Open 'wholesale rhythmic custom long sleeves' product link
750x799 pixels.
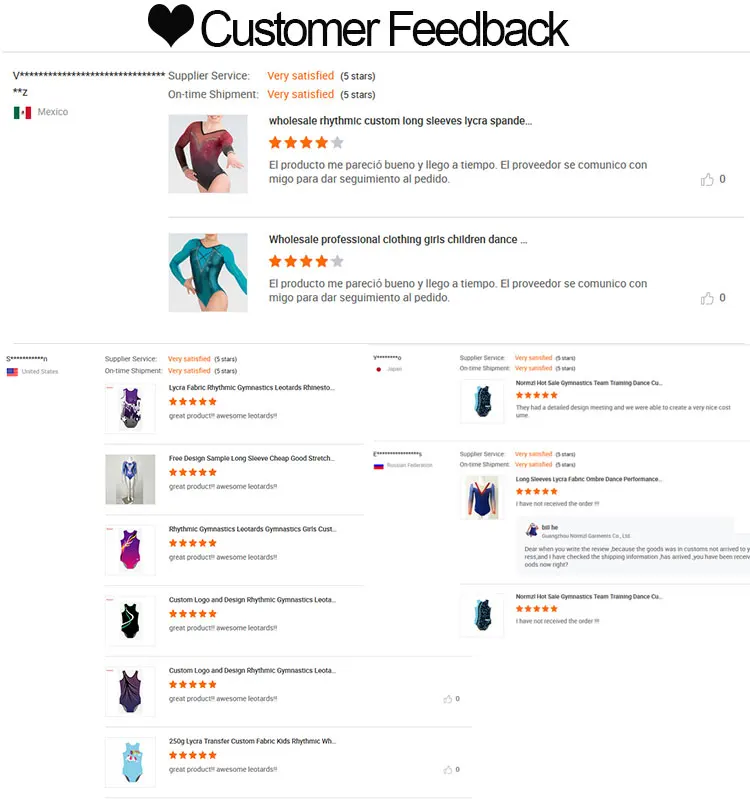(x=400, y=121)
